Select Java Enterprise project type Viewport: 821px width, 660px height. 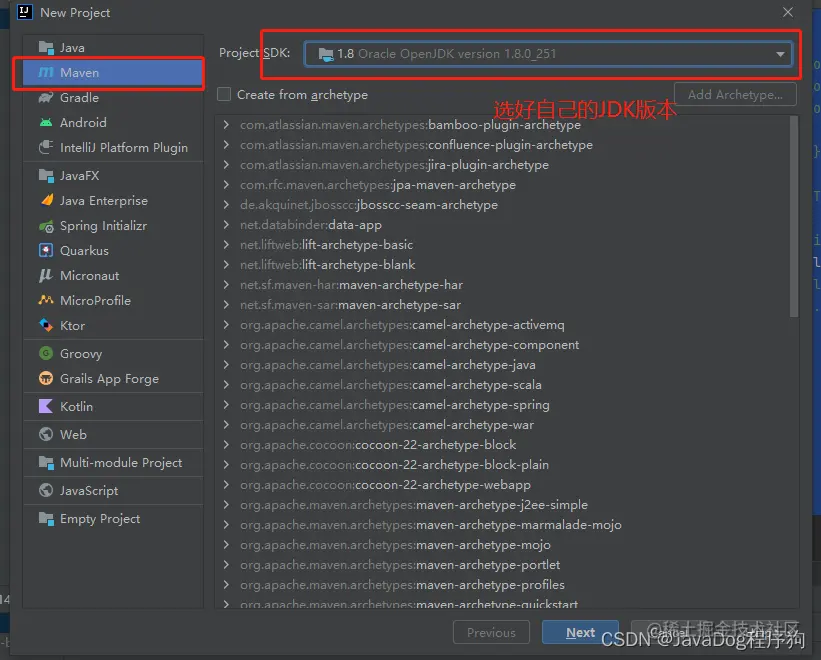click(113, 200)
